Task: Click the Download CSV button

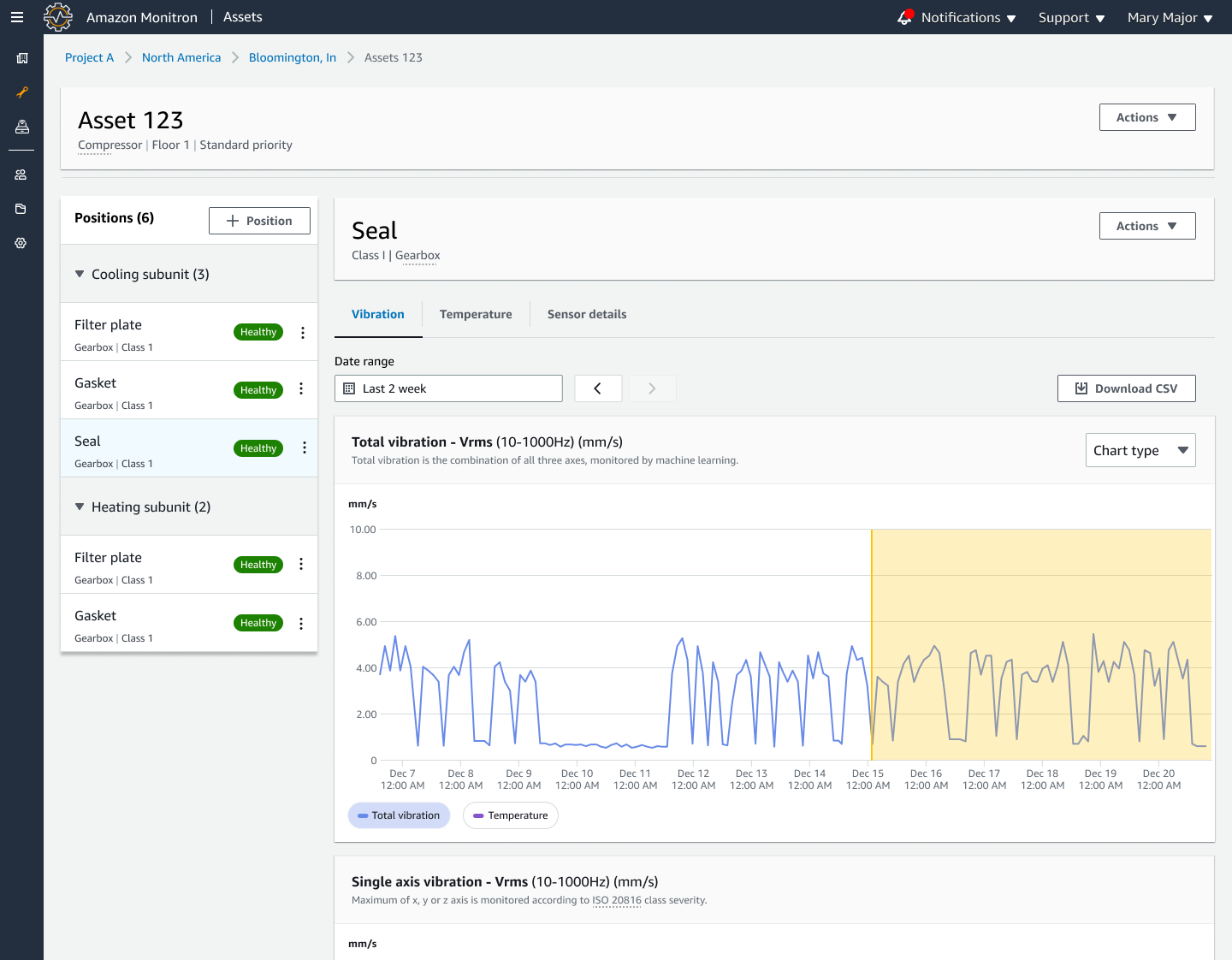Action: (x=1126, y=388)
